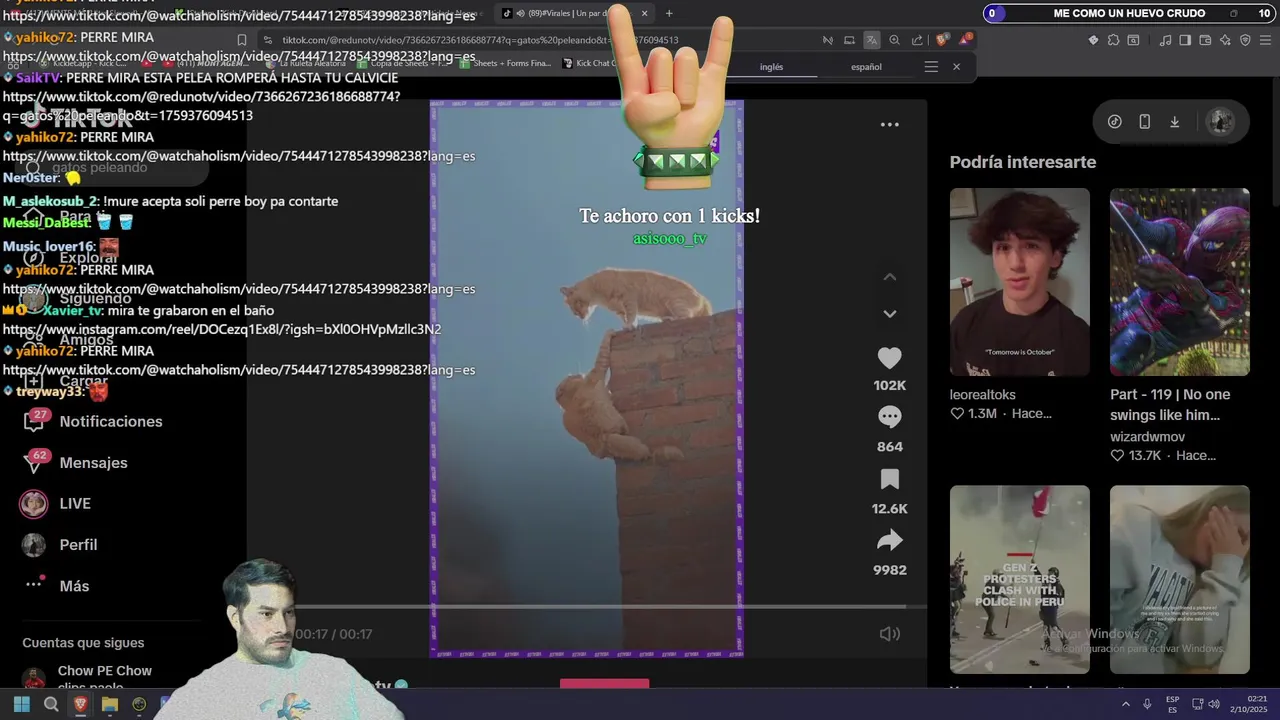1280x720 pixels.
Task: Open translate popup options menu
Action: (x=931, y=67)
